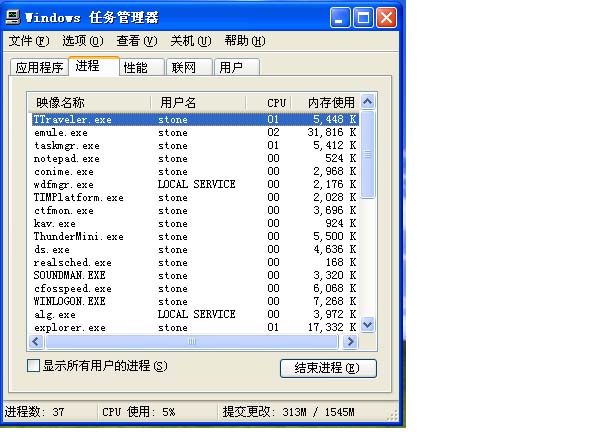Click the scroll left arrow of process list
This screenshot has height=447, width=600.
pos(36,341)
